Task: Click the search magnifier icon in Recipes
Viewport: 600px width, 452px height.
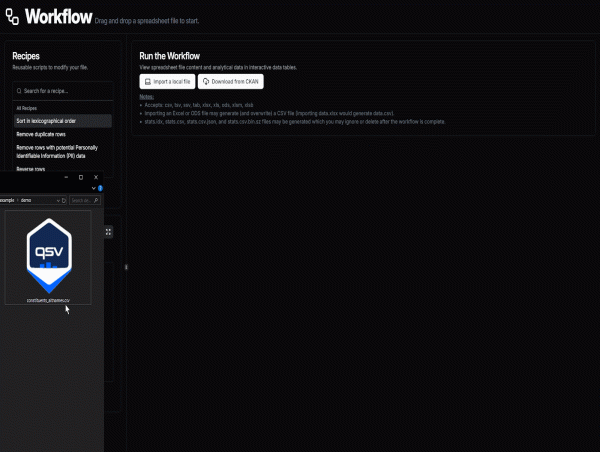Action: click(19, 91)
